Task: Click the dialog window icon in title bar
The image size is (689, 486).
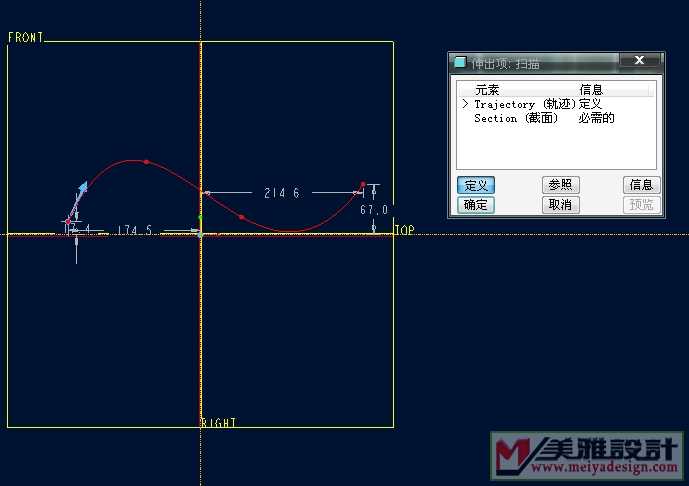Action: pos(460,62)
